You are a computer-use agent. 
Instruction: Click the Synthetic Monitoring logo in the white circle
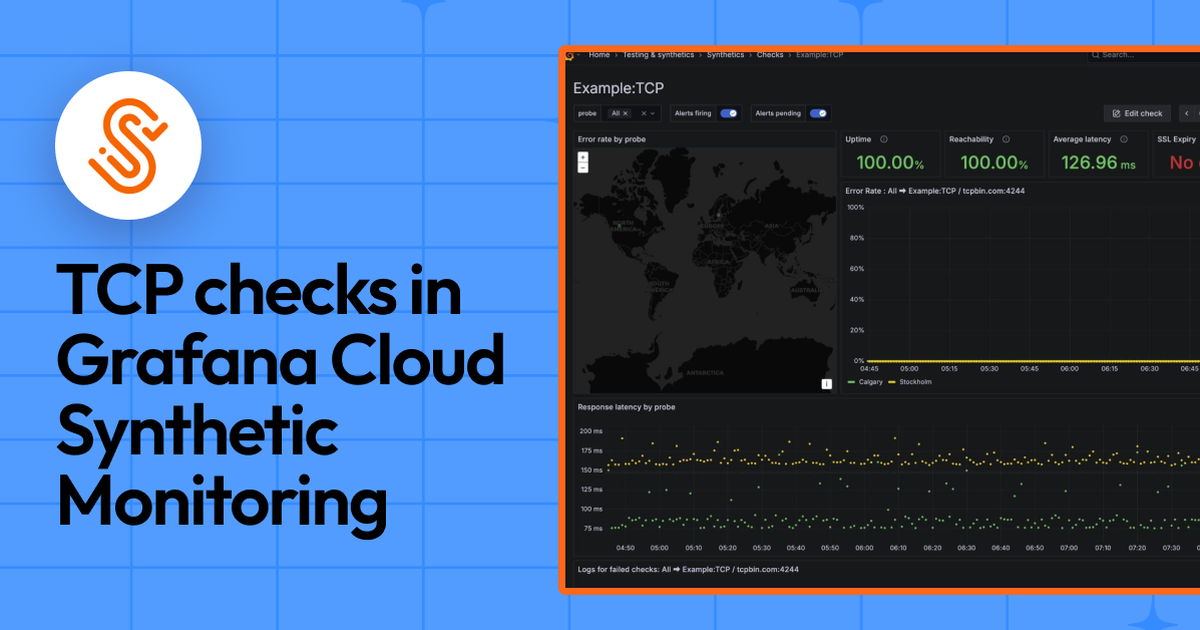tap(129, 145)
